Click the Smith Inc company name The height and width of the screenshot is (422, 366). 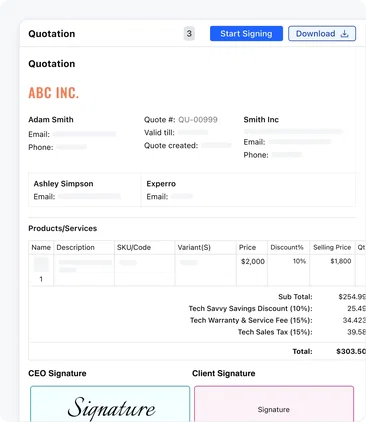(261, 120)
